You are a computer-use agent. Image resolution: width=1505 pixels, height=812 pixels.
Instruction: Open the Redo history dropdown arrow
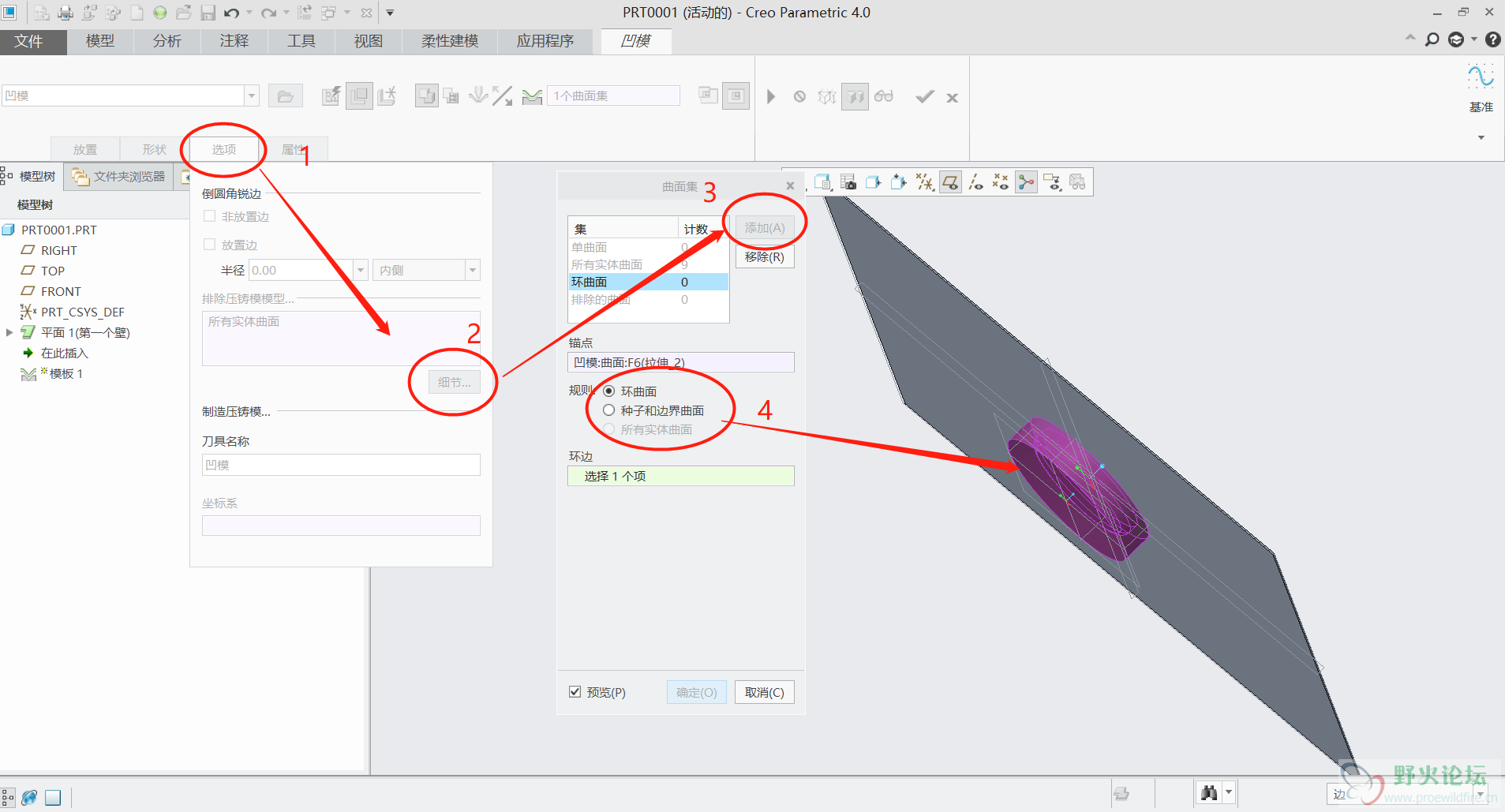pos(286,13)
